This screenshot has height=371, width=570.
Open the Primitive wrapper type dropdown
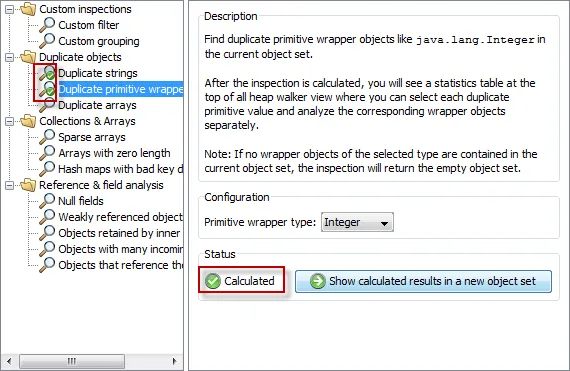[357, 222]
